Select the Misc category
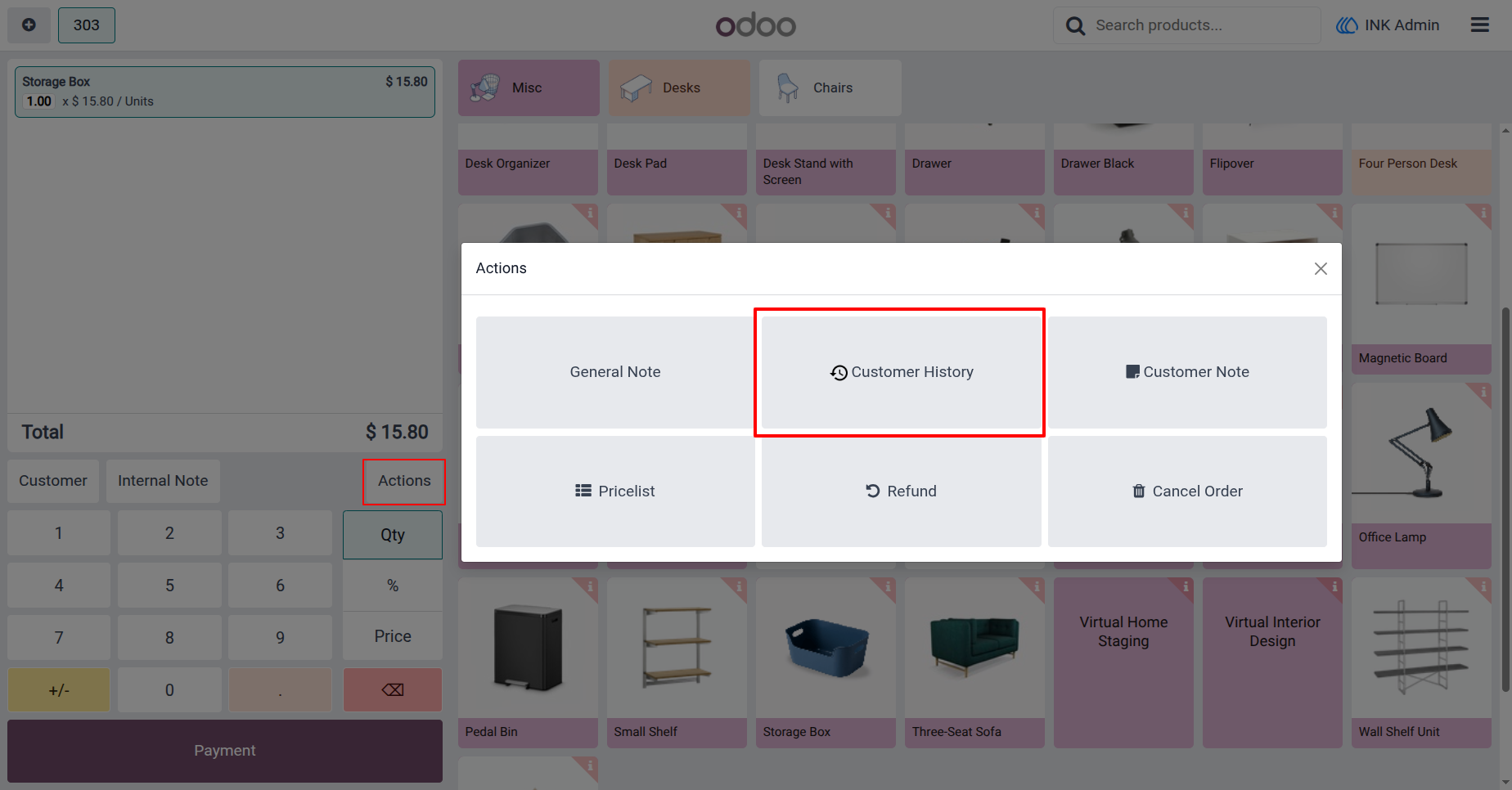This screenshot has width=1512, height=790. [x=529, y=88]
